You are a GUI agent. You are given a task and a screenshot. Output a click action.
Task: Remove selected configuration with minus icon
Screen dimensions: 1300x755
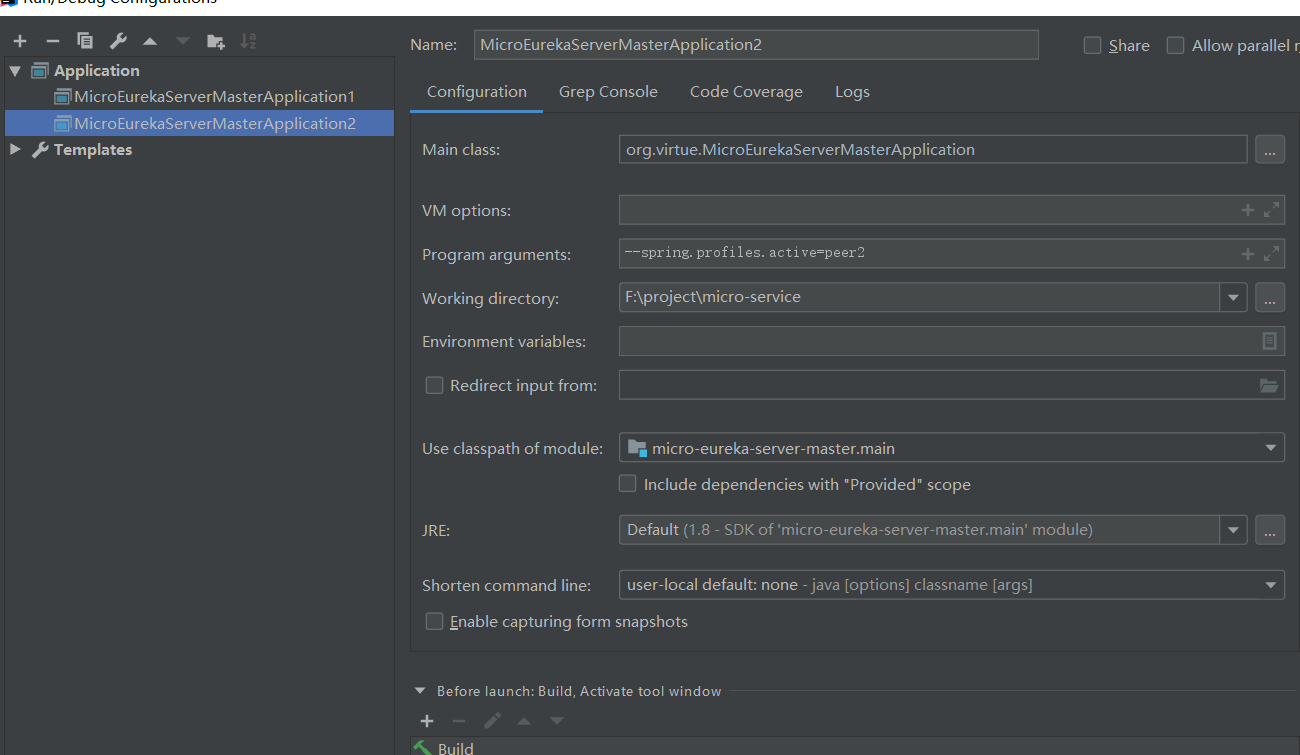click(53, 41)
